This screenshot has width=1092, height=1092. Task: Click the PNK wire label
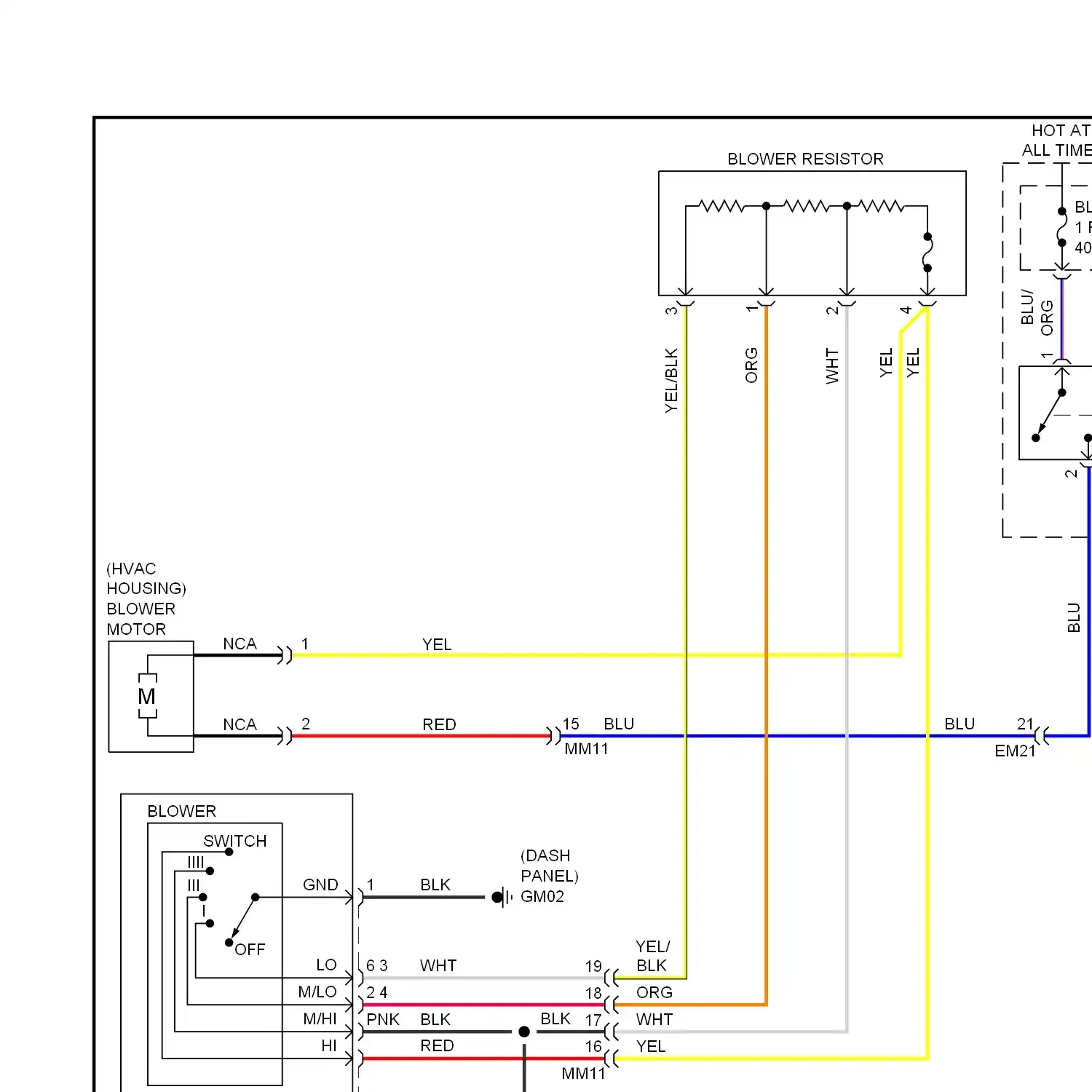383,1019
